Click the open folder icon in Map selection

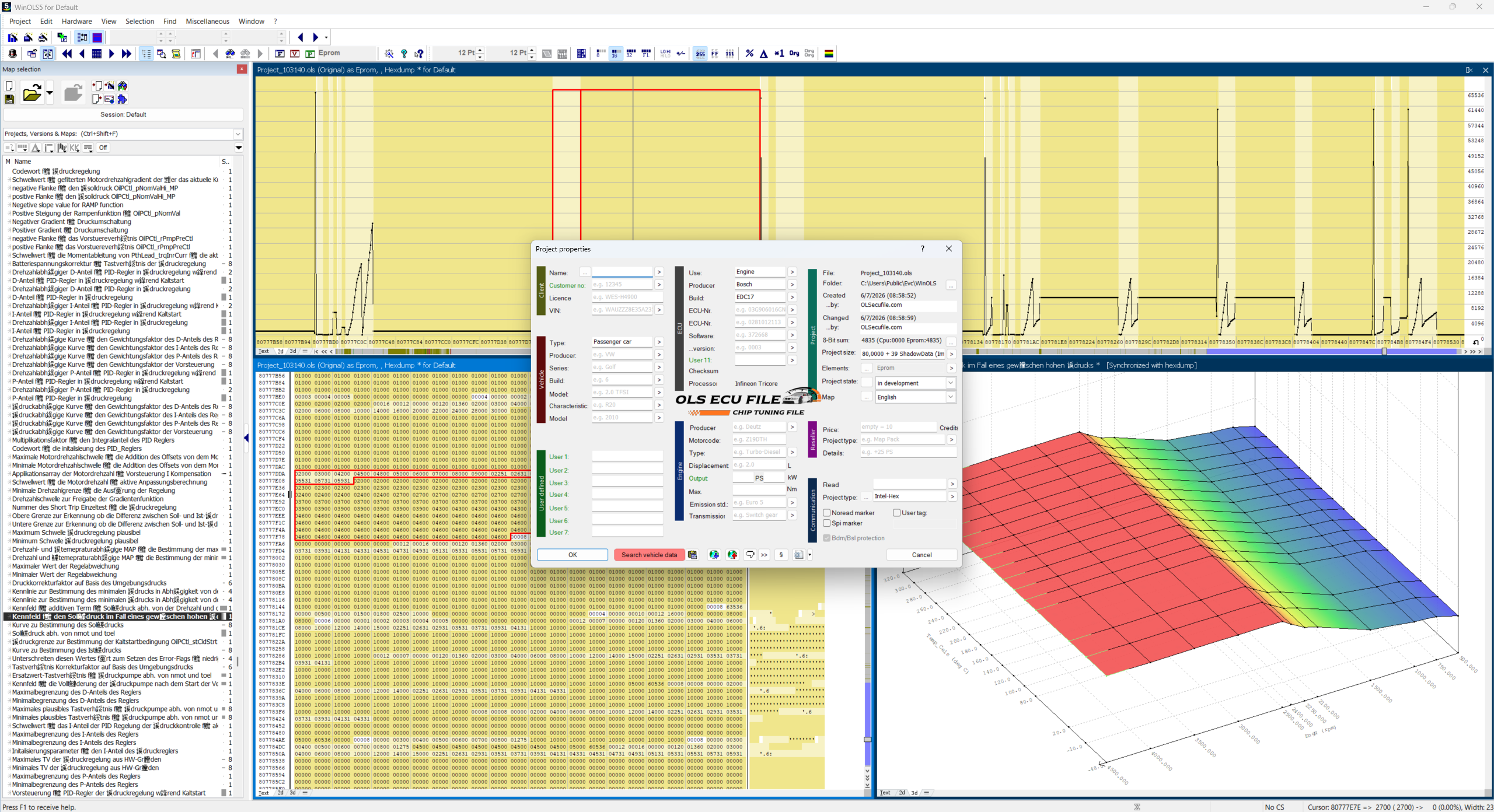pyautogui.click(x=32, y=93)
